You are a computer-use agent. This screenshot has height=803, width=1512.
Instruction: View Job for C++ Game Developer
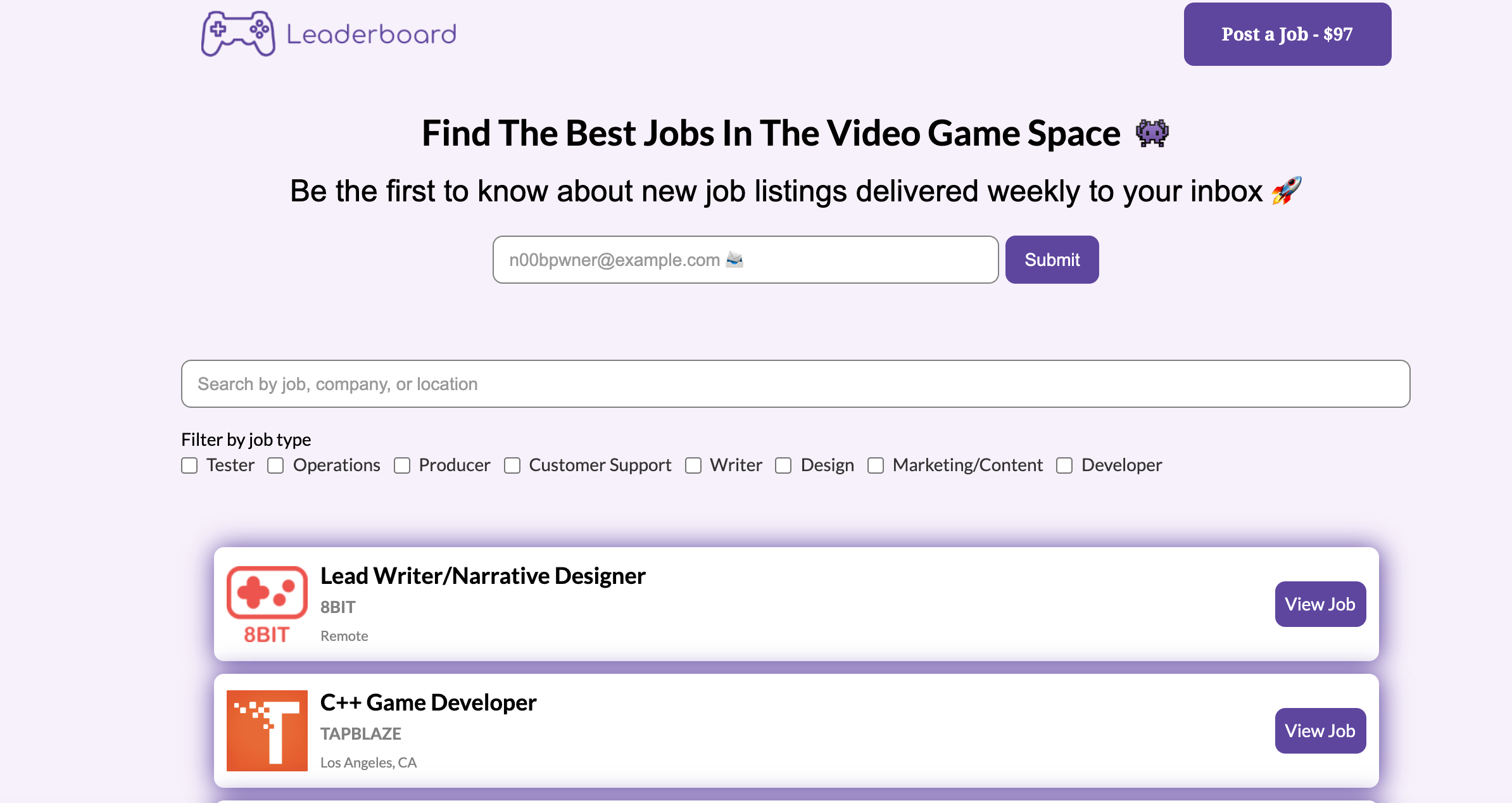coord(1320,731)
